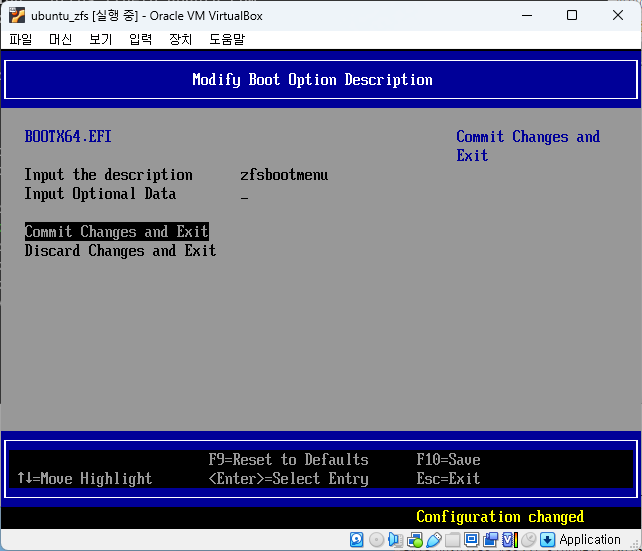
Task: Click the network adapter status icon
Action: click(414, 540)
